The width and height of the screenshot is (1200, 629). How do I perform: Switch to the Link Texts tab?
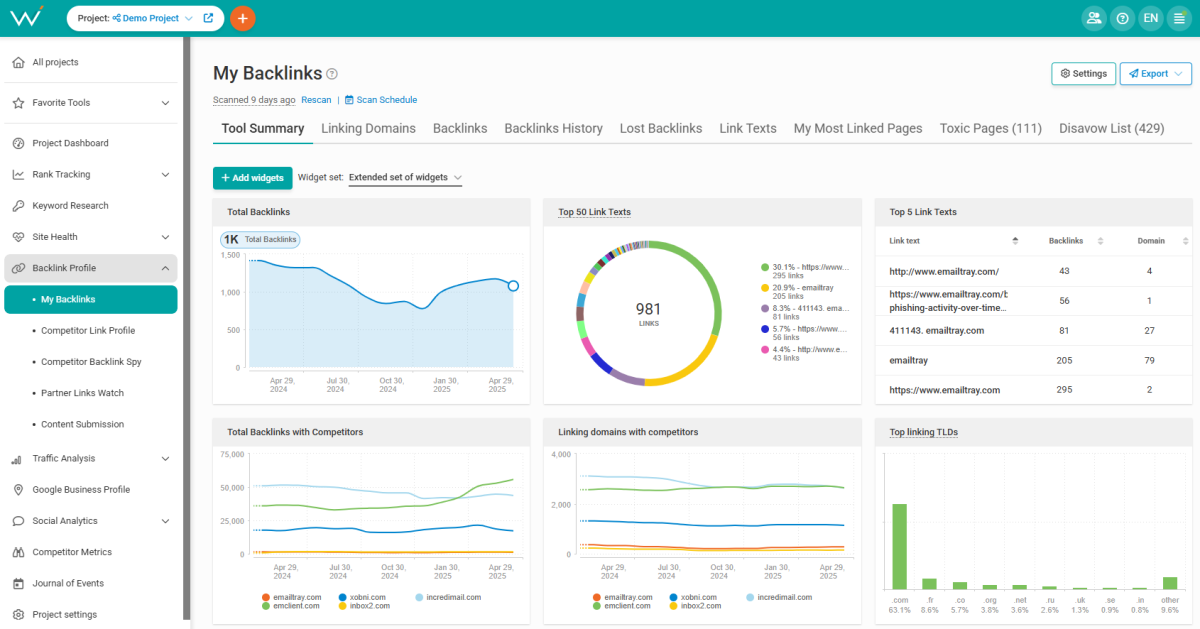tap(748, 128)
